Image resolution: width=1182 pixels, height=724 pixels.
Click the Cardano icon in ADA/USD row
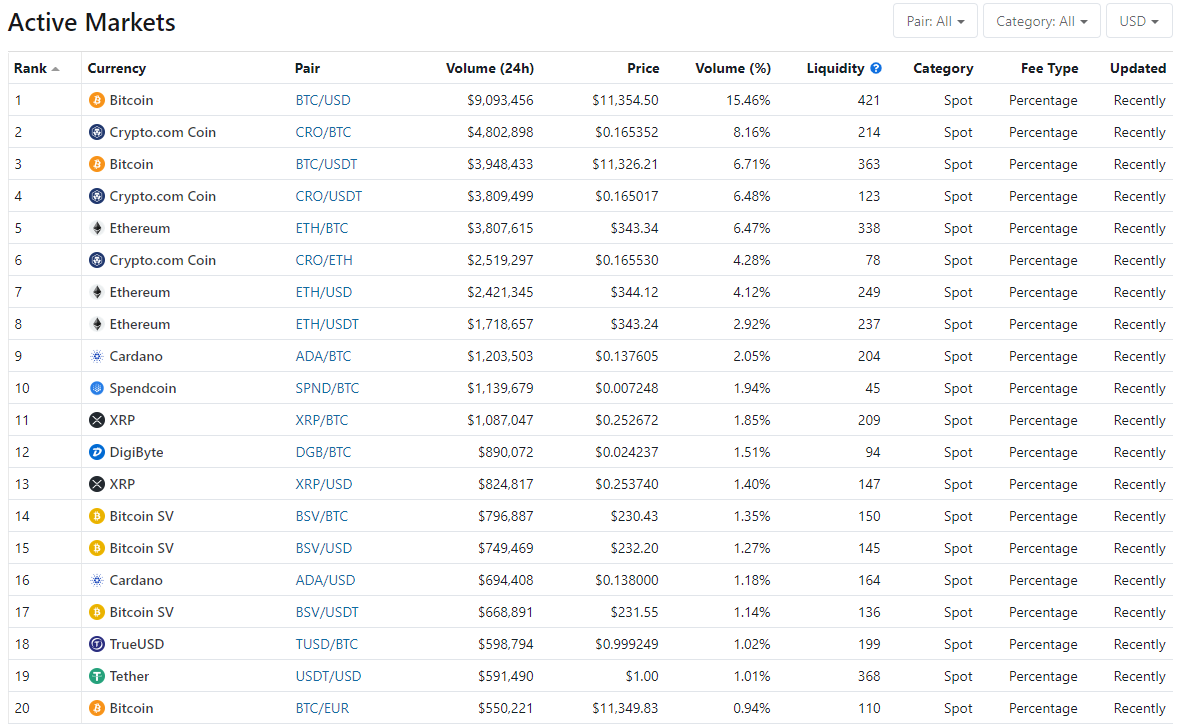[x=96, y=580]
